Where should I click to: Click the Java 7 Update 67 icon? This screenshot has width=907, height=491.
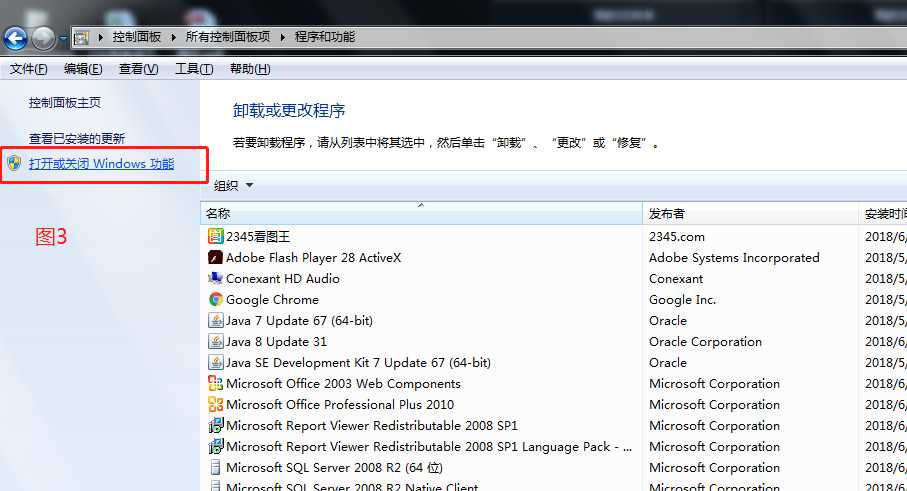coord(215,320)
